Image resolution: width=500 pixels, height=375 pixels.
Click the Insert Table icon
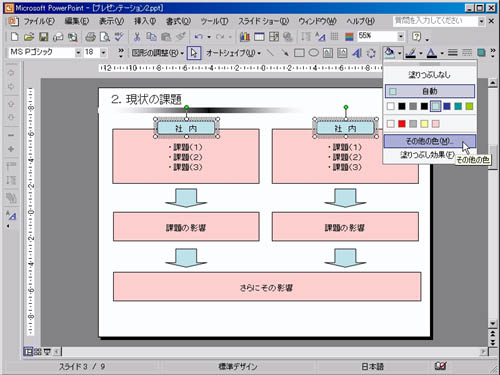259,37
